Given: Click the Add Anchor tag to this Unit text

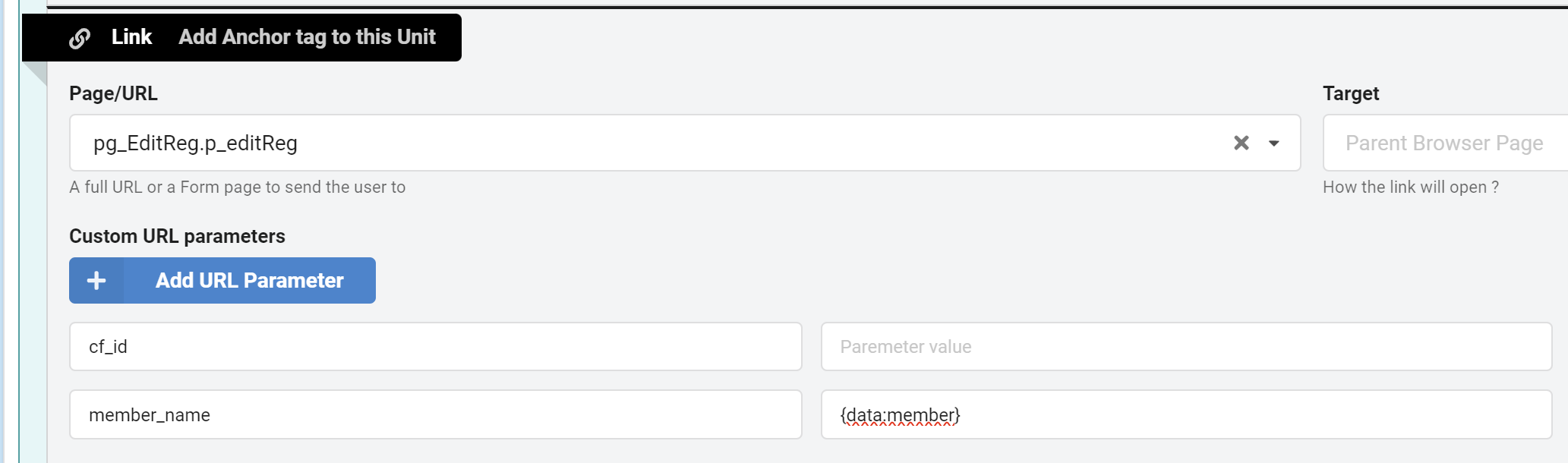Looking at the screenshot, I should [307, 37].
